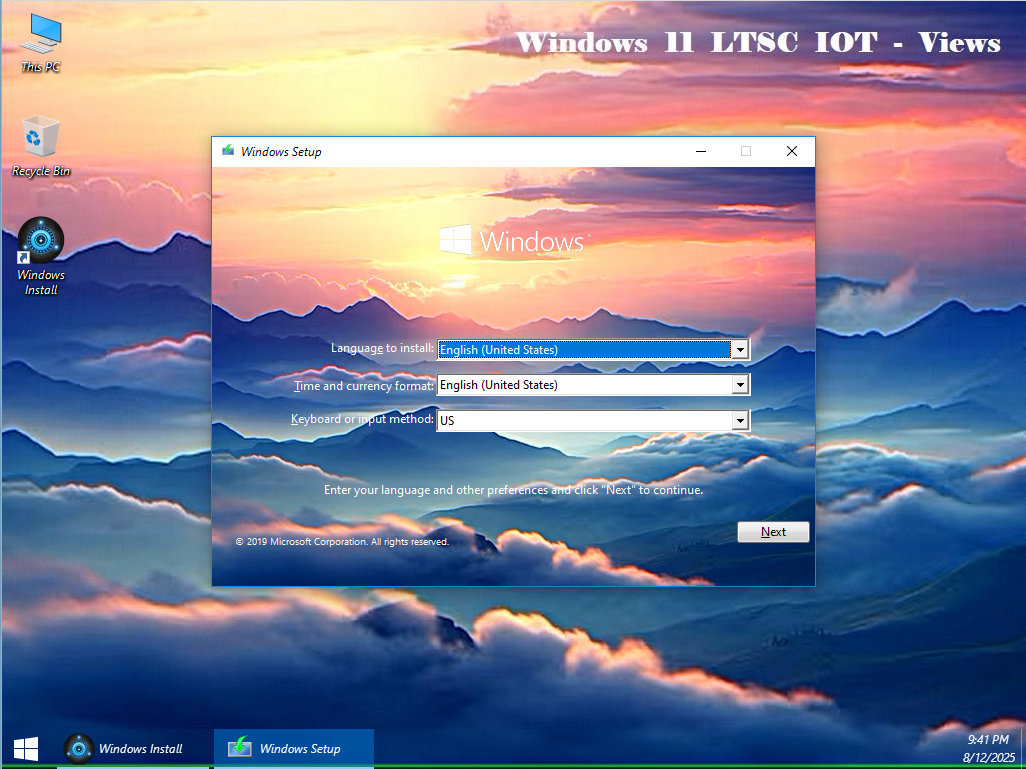1026x769 pixels.
Task: Click the Windows Setup title bar icon
Action: [228, 151]
